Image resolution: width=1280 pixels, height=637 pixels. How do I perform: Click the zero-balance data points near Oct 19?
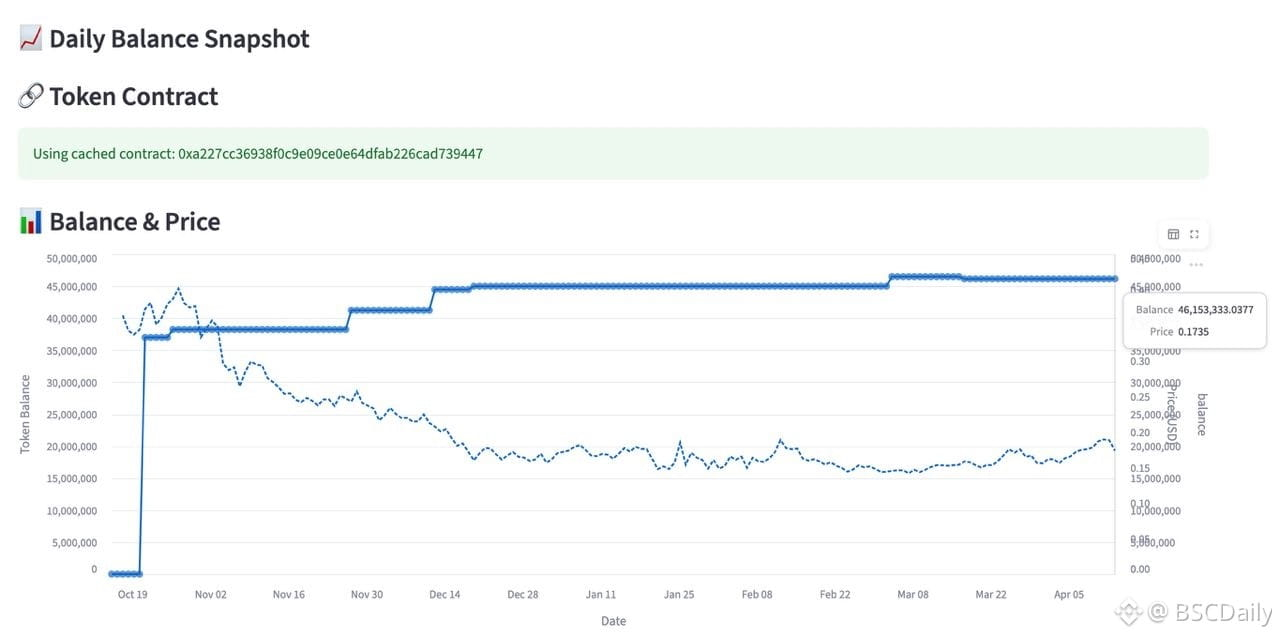click(x=125, y=574)
